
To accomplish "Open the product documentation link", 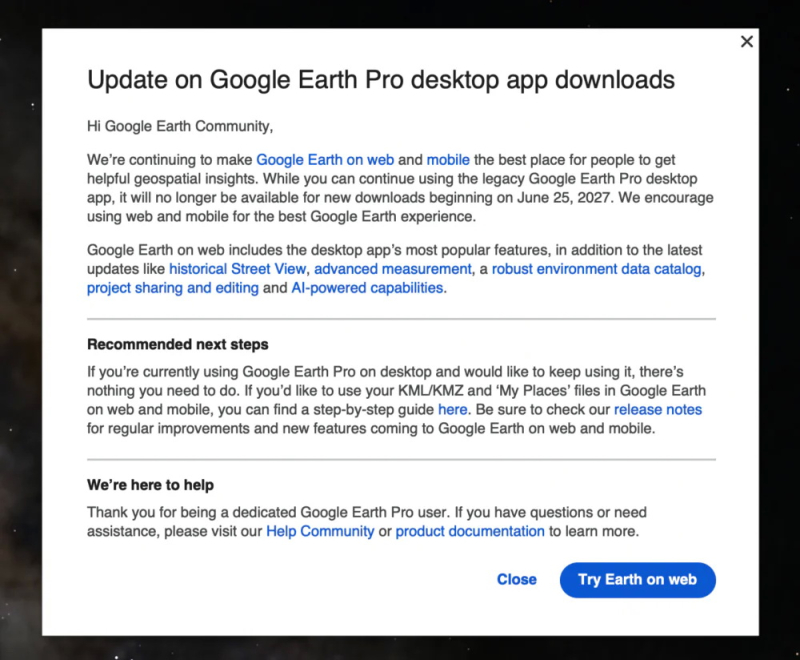I will (x=470, y=531).
